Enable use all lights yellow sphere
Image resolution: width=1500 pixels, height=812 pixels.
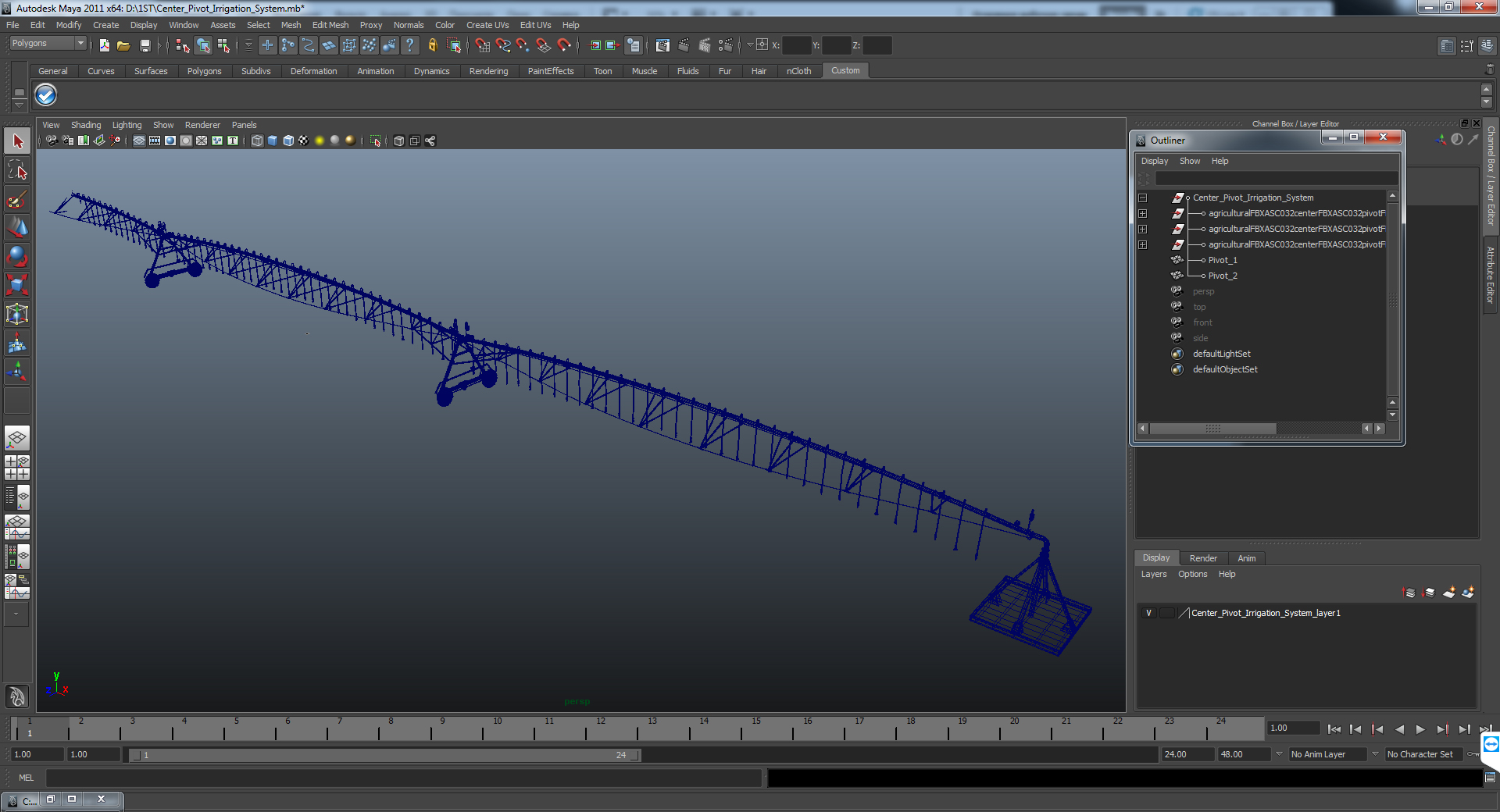coord(320,141)
